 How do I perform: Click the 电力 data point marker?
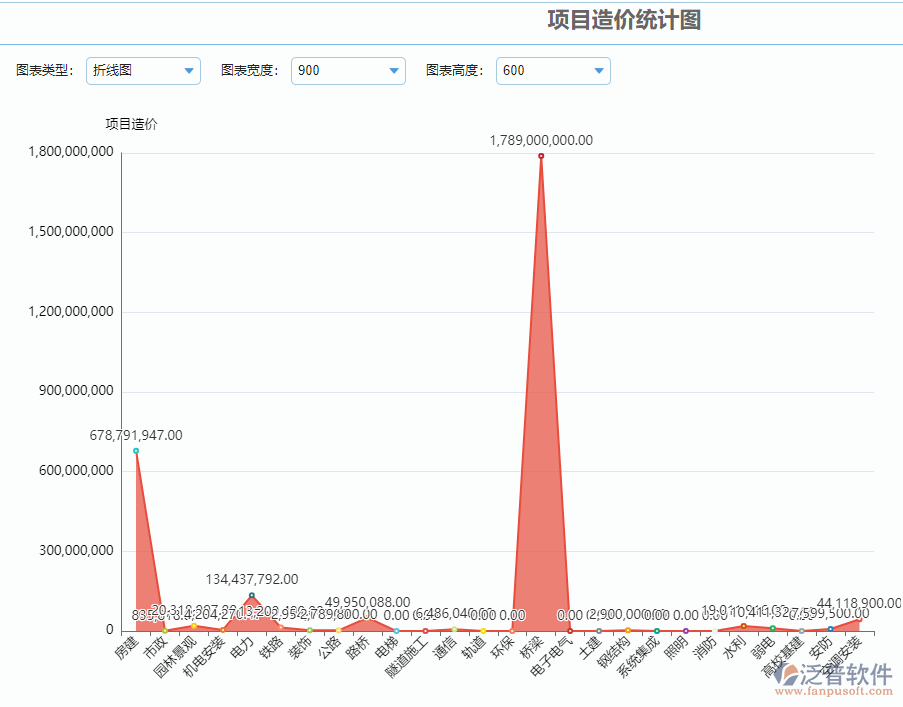[252, 595]
